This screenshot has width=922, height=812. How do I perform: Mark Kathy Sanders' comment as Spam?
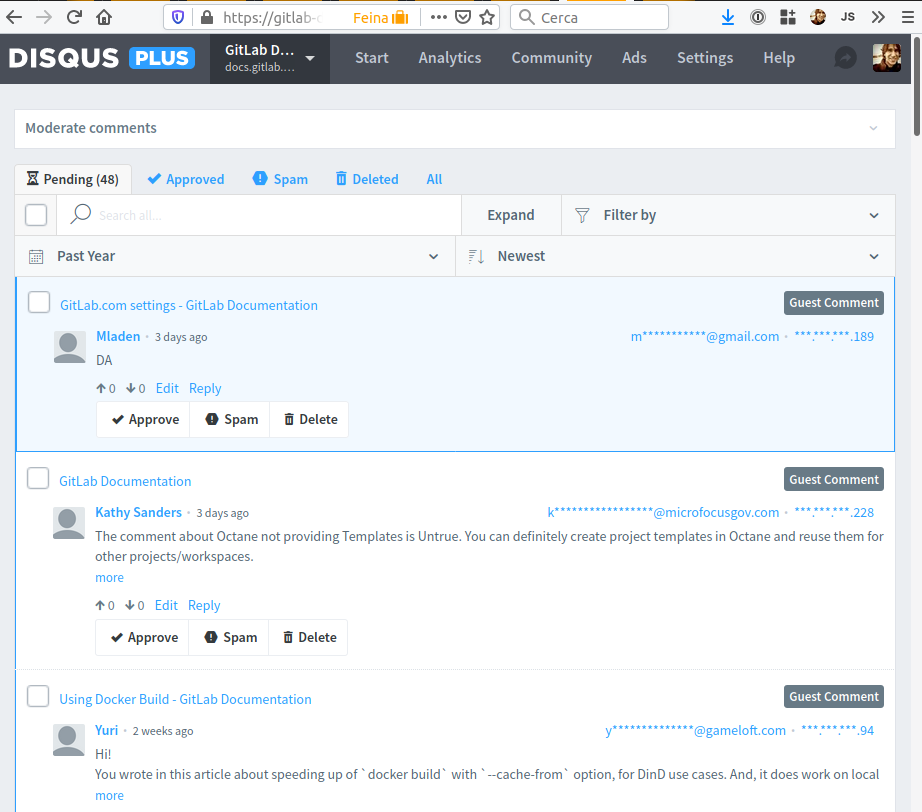229,637
